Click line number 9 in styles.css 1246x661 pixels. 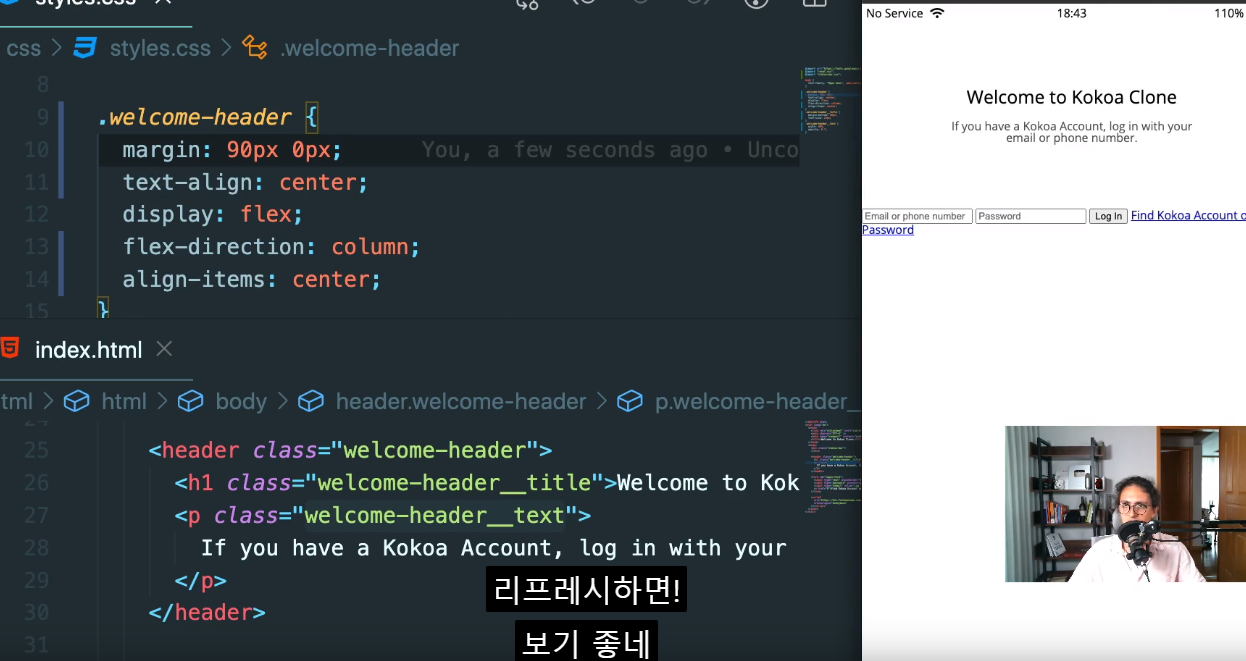pyautogui.click(x=42, y=118)
